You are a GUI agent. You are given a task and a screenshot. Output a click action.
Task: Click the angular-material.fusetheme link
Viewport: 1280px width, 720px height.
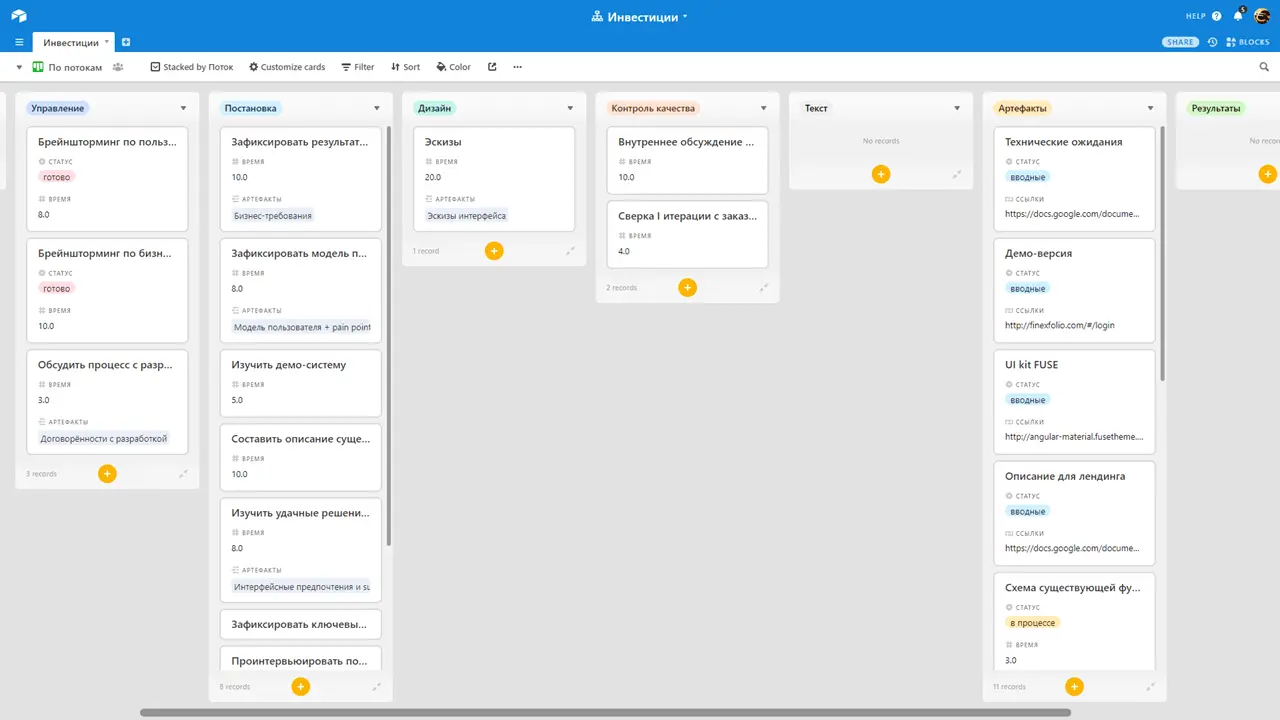tap(1073, 437)
